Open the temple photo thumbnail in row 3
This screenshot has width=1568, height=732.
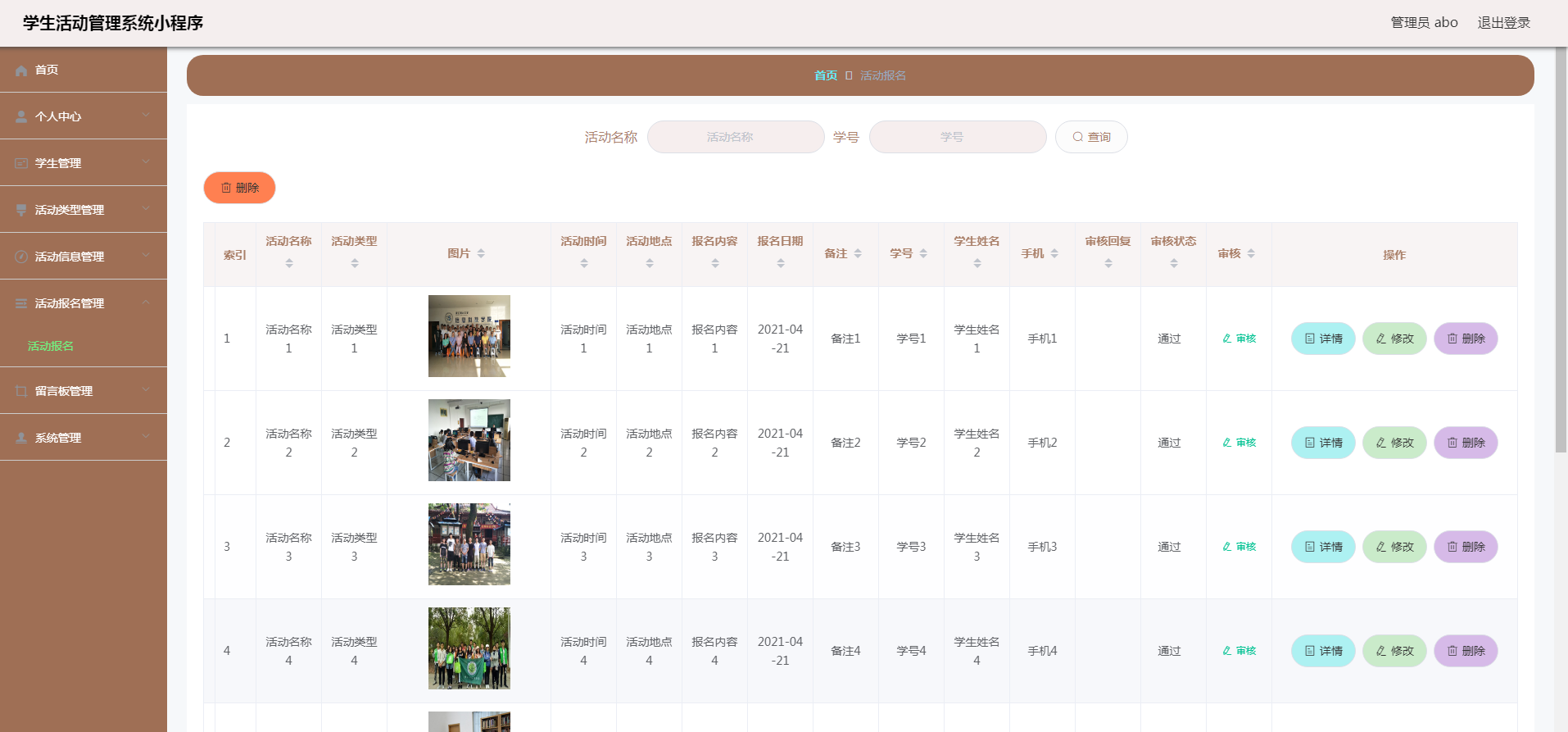pyautogui.click(x=469, y=544)
